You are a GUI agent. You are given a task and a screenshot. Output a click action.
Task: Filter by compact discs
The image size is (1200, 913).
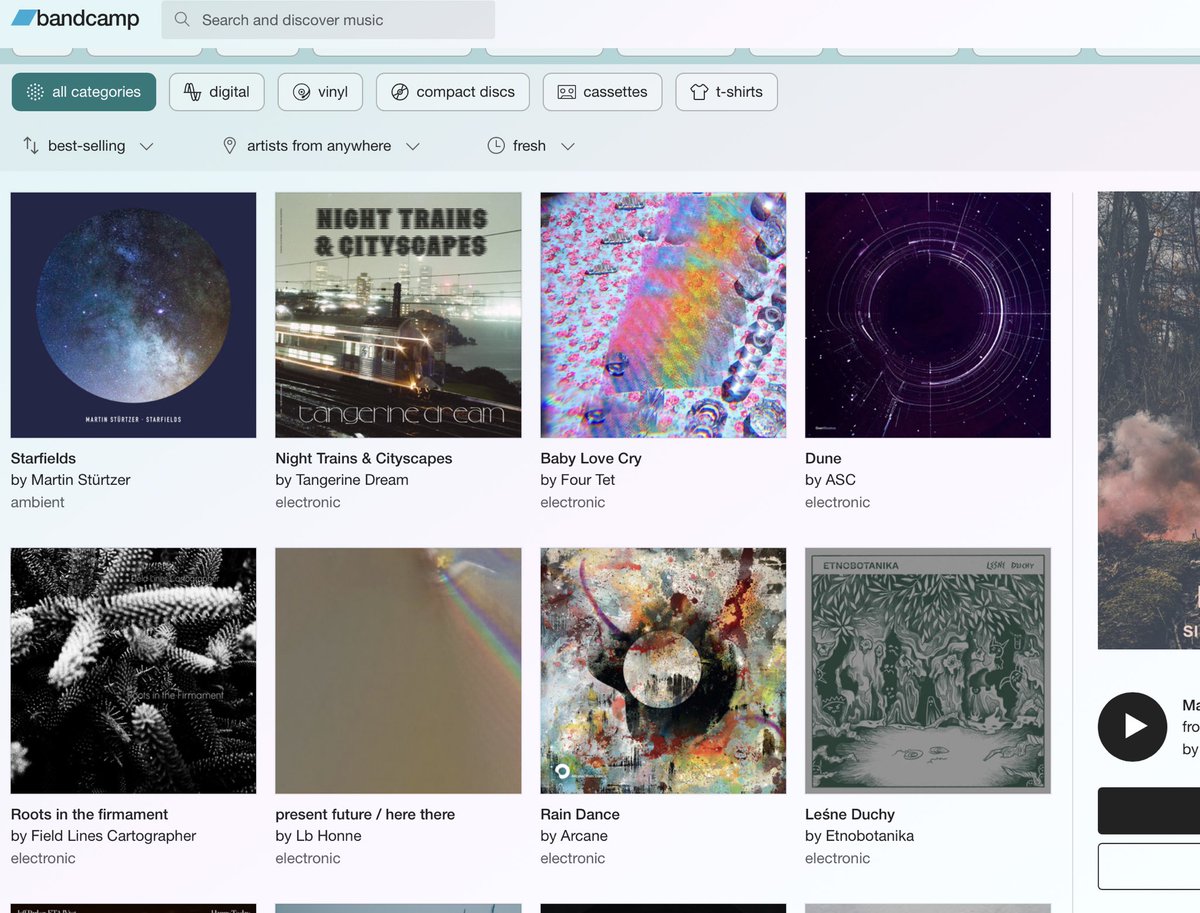point(453,92)
